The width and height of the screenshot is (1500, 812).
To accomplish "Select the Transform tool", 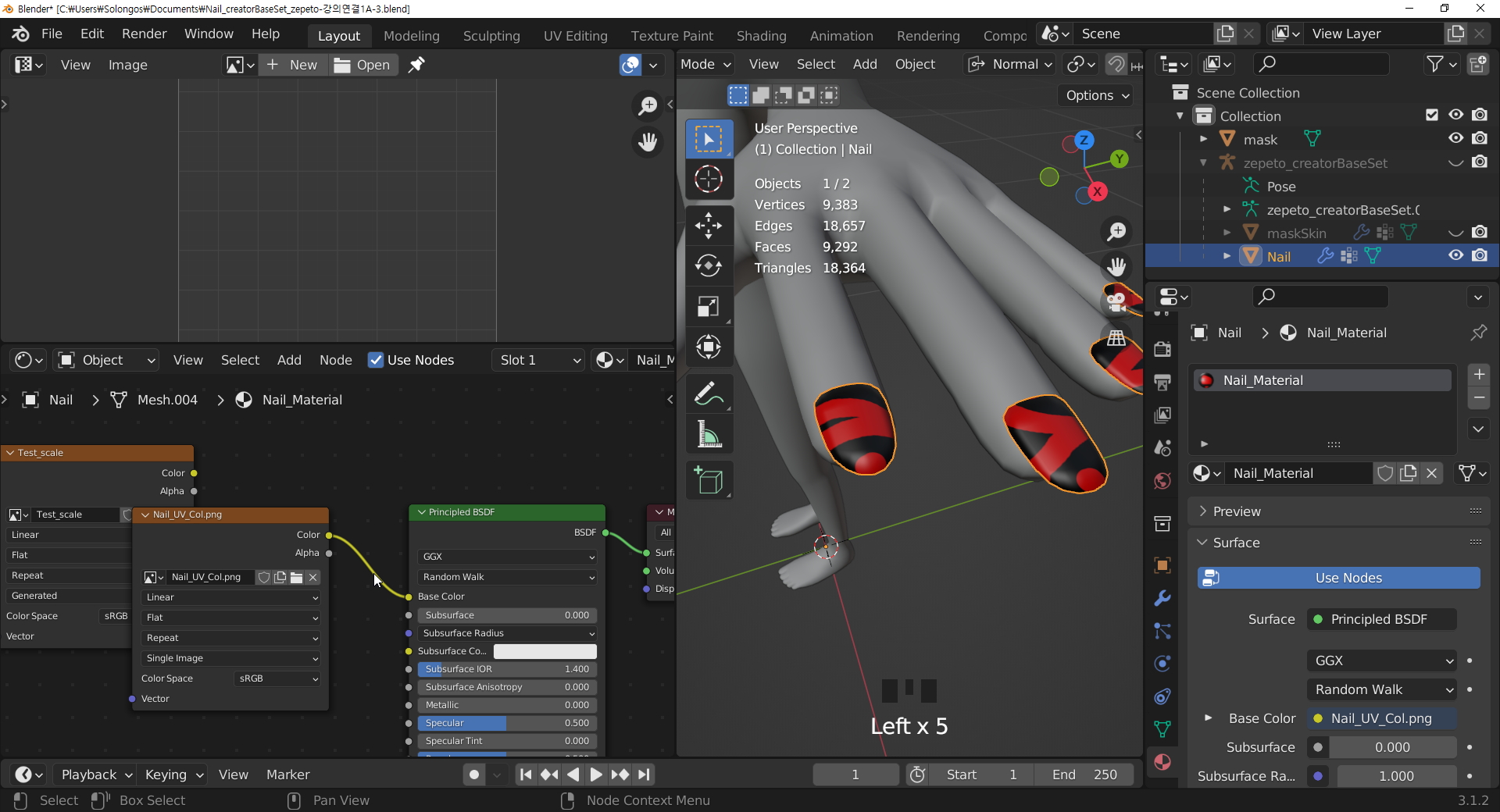I will tap(709, 347).
